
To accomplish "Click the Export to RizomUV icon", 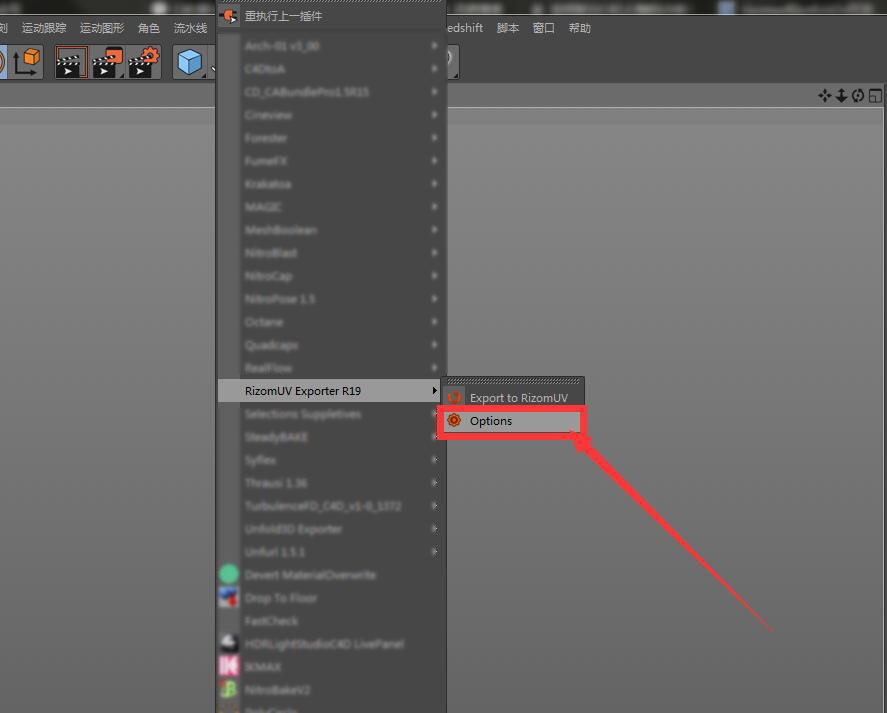I will (454, 397).
